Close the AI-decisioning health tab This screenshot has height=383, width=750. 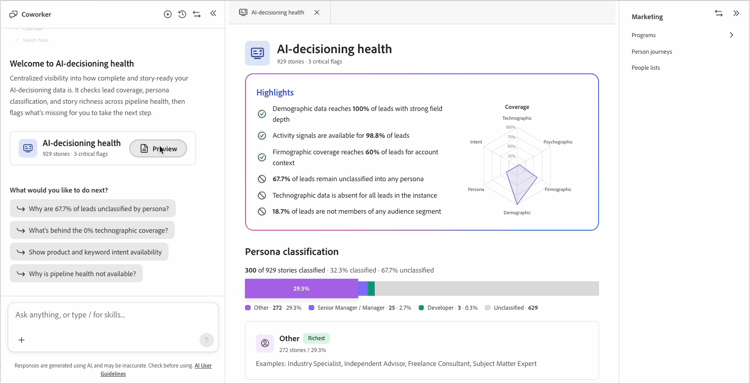click(317, 12)
